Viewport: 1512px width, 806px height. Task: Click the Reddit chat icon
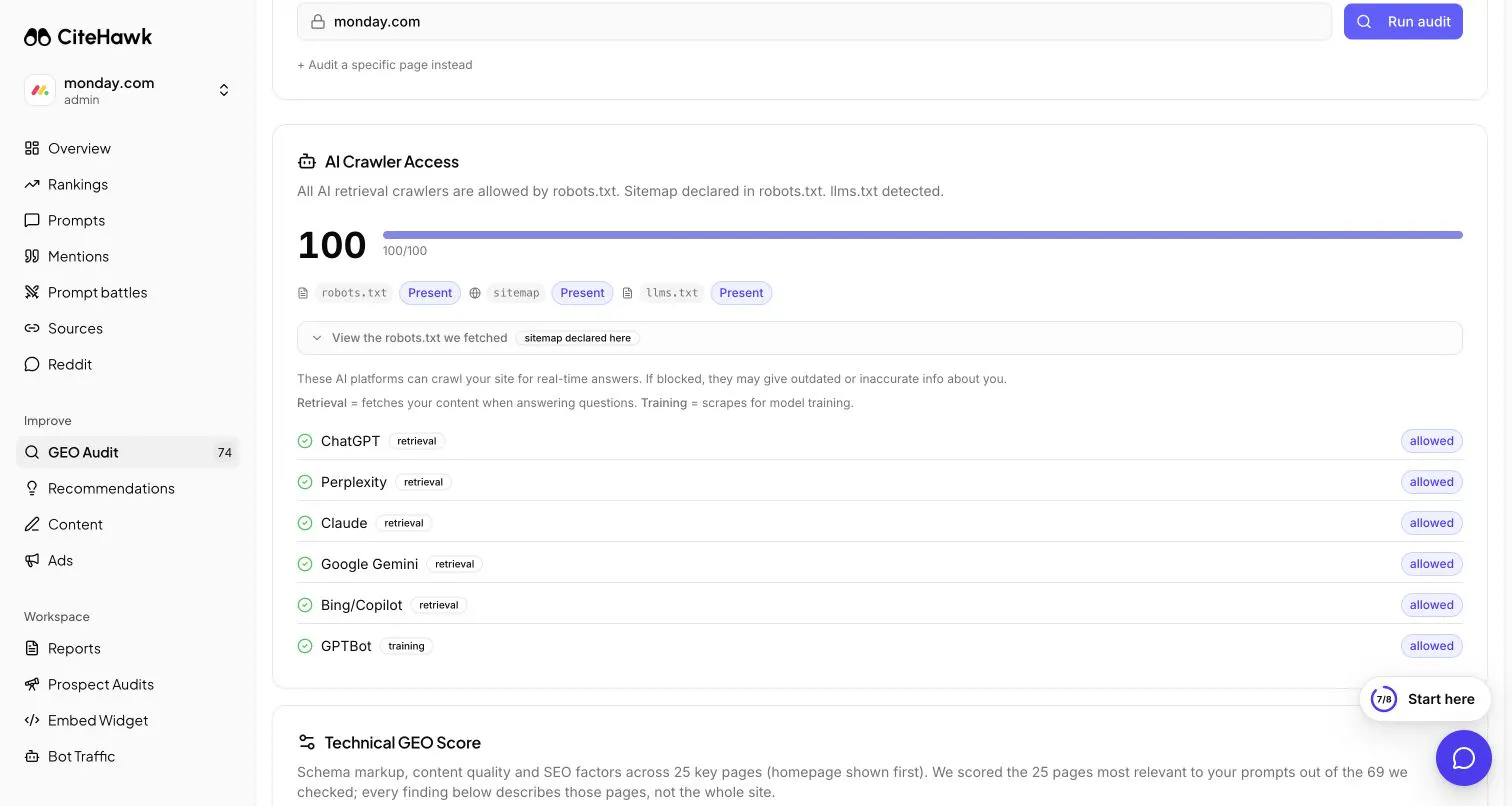tap(32, 364)
